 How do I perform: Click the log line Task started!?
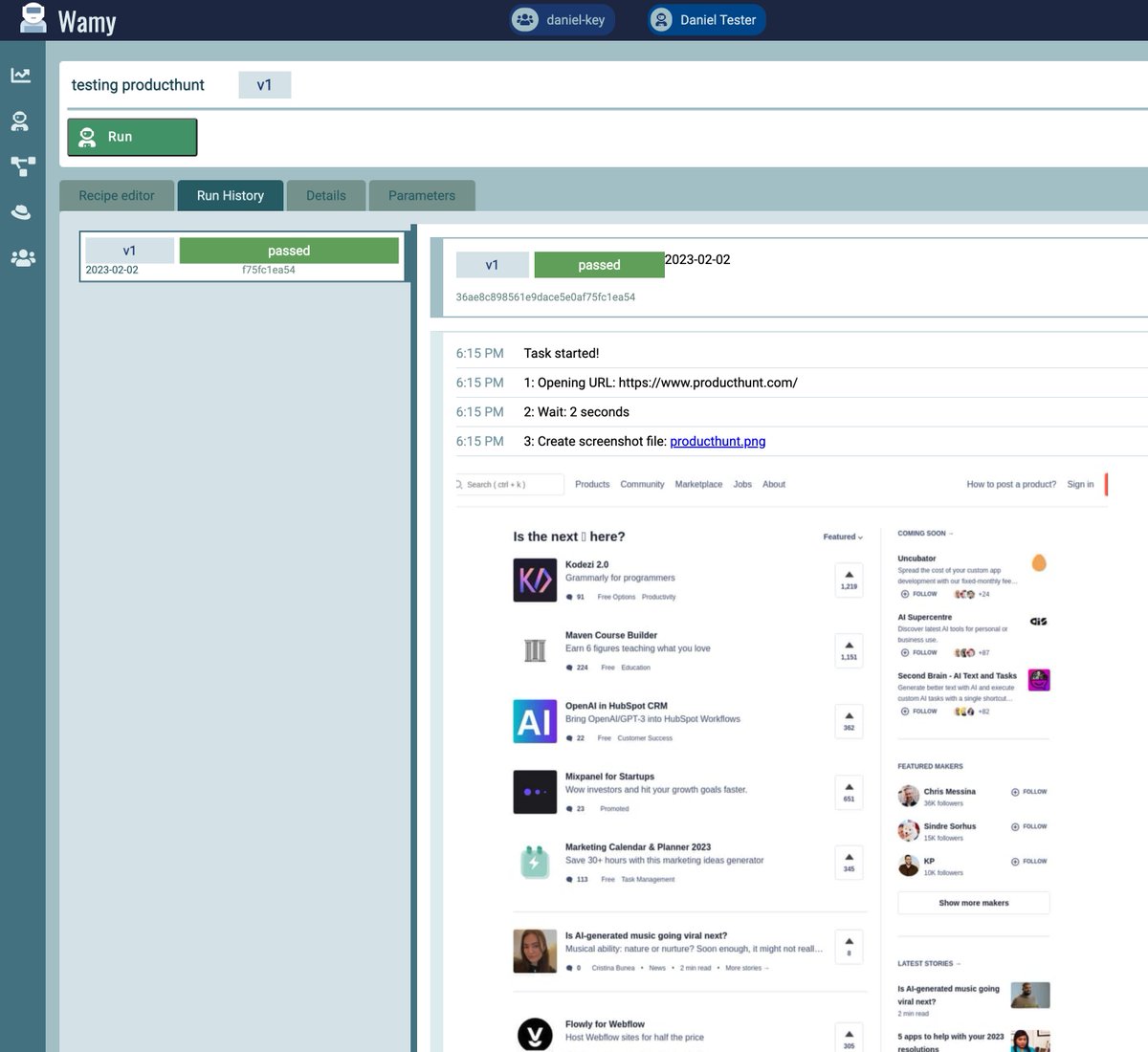click(x=562, y=353)
